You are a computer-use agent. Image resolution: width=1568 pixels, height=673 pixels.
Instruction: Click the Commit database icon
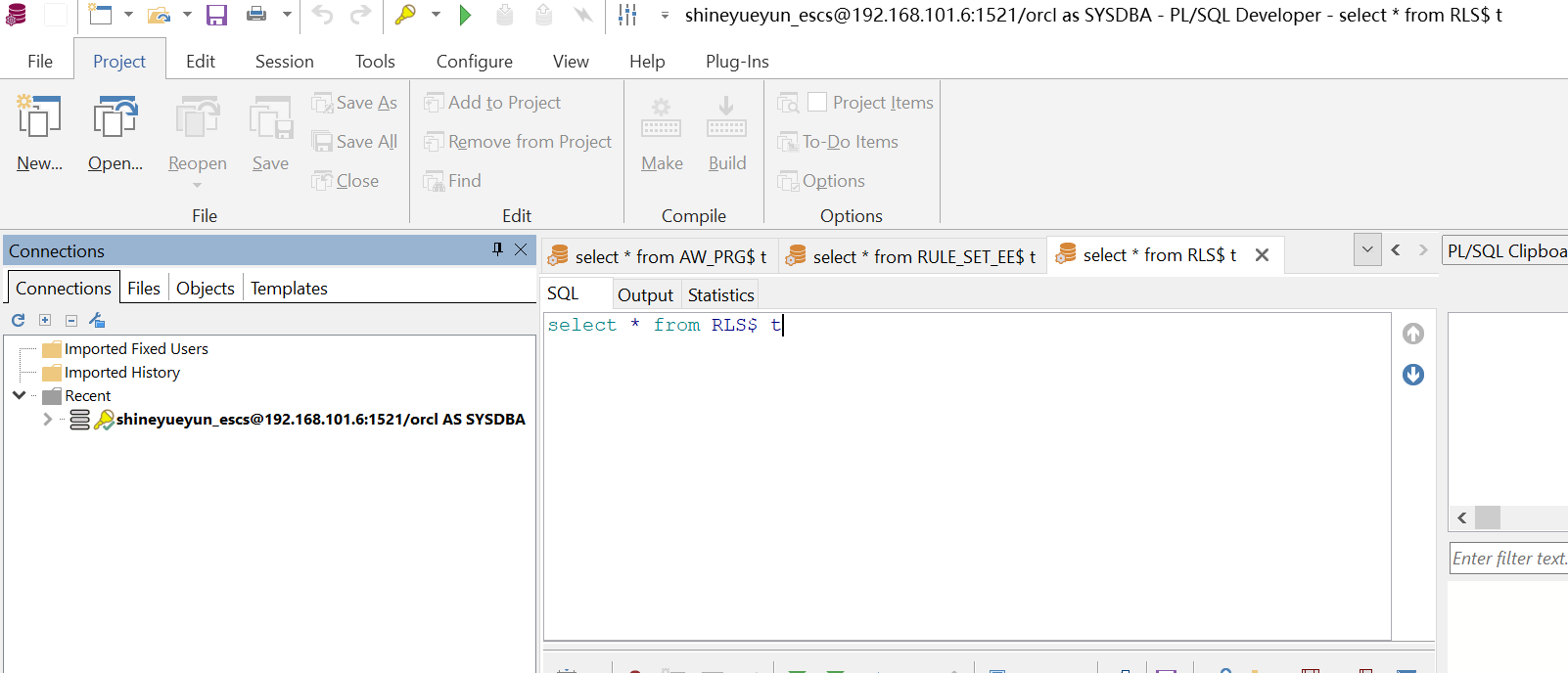coord(504,15)
